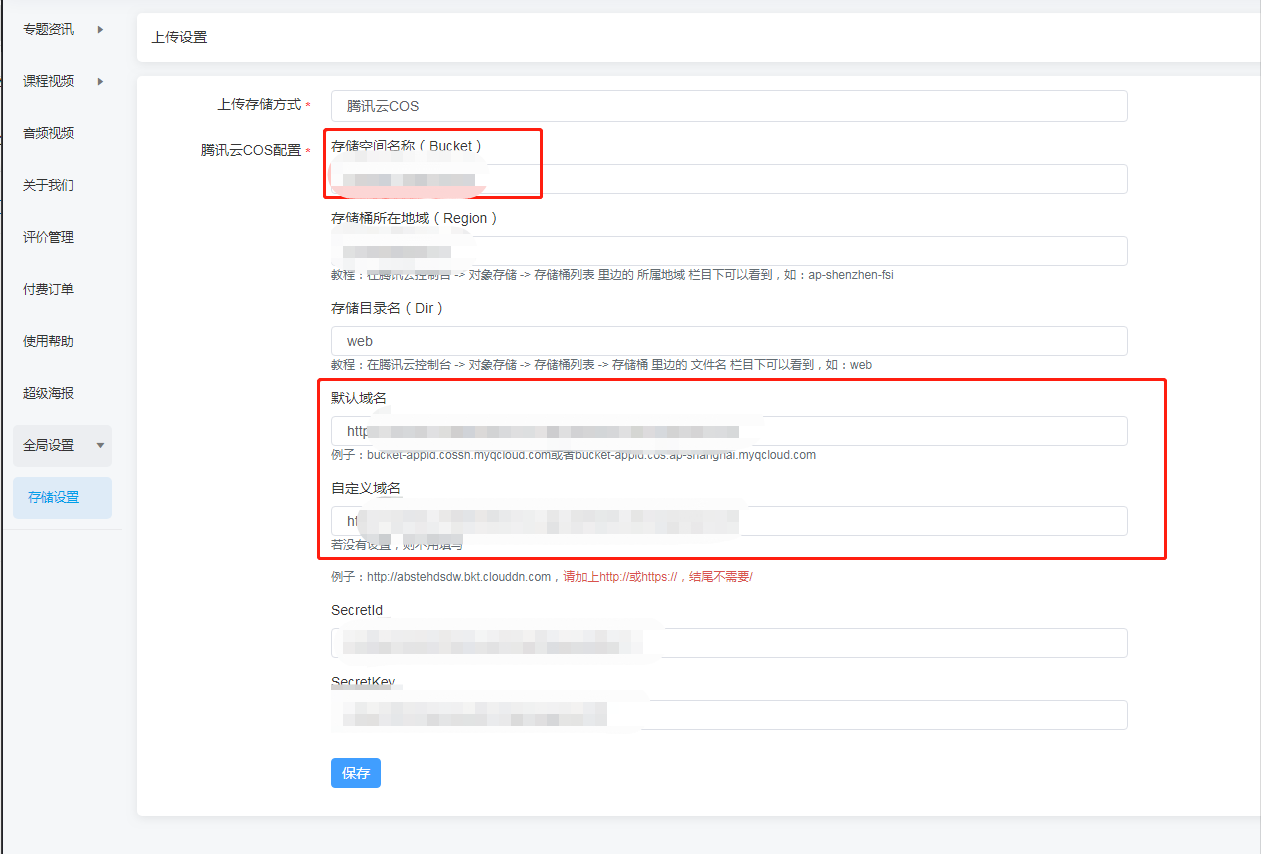Click the 保存 button

(356, 773)
